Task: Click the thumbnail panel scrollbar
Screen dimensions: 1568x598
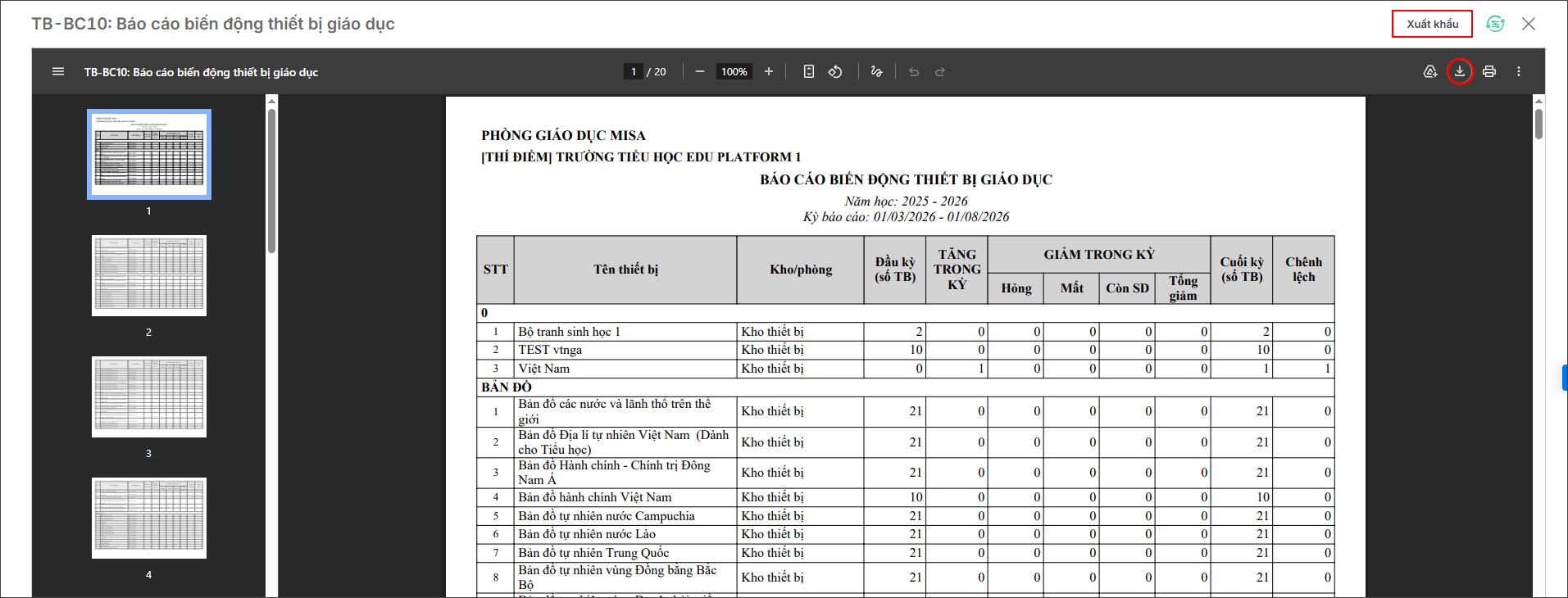Action: point(271,180)
